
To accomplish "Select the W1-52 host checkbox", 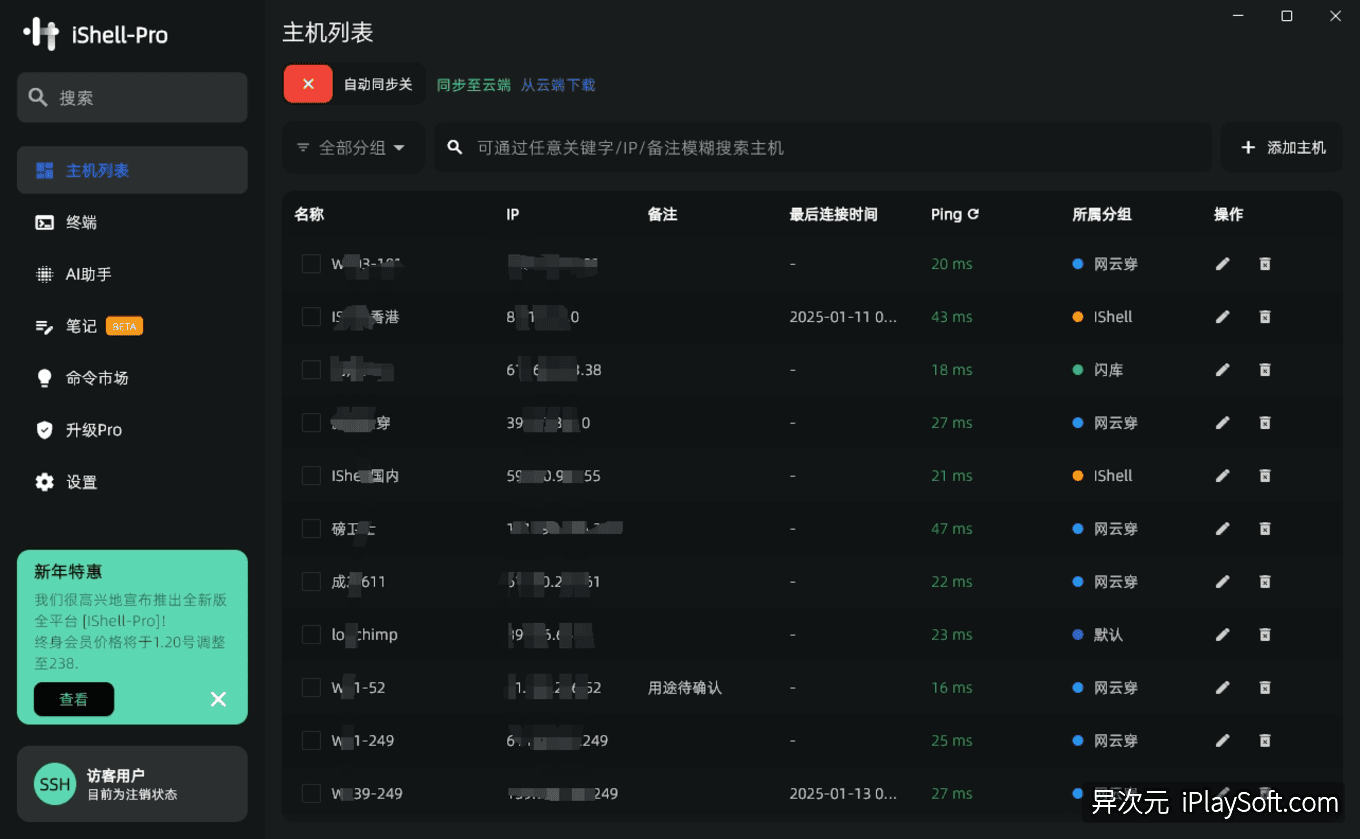I will coord(311,687).
